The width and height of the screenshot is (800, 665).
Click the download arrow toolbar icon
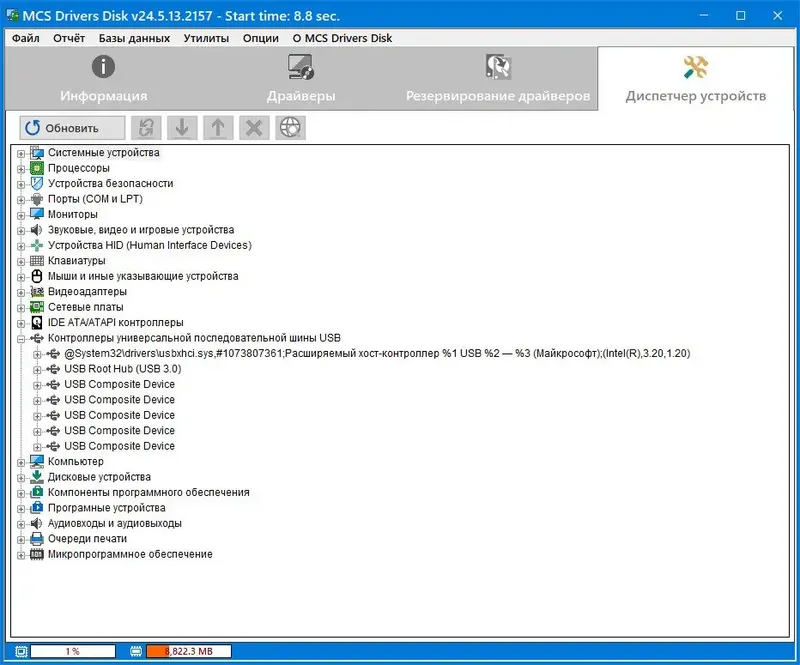point(182,128)
